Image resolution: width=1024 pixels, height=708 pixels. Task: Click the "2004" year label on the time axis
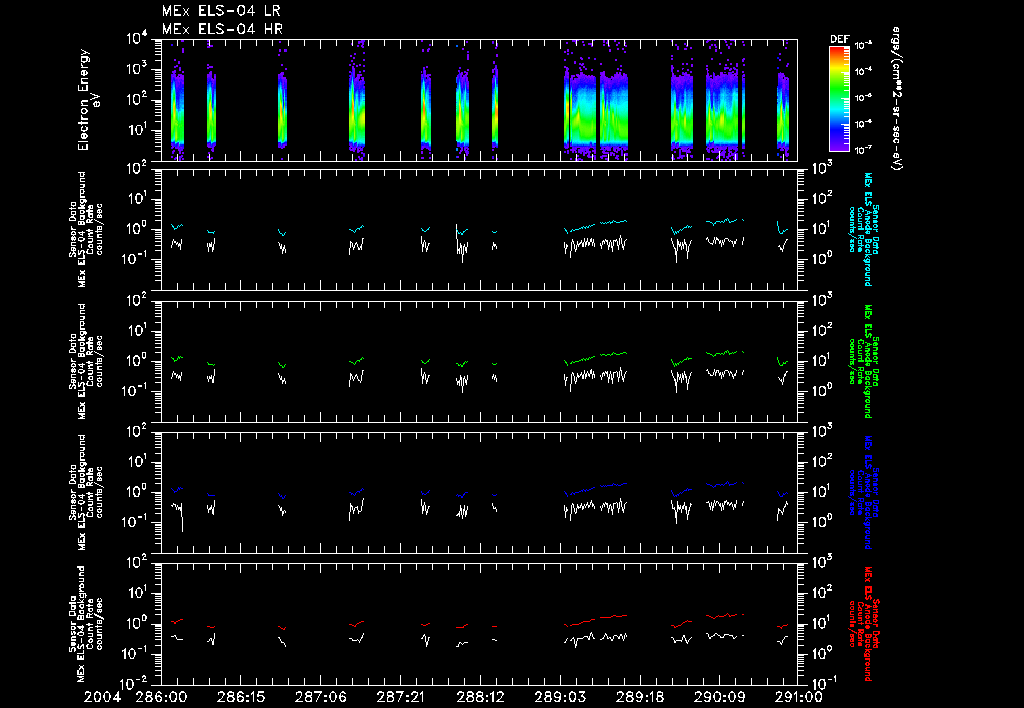(x=103, y=697)
